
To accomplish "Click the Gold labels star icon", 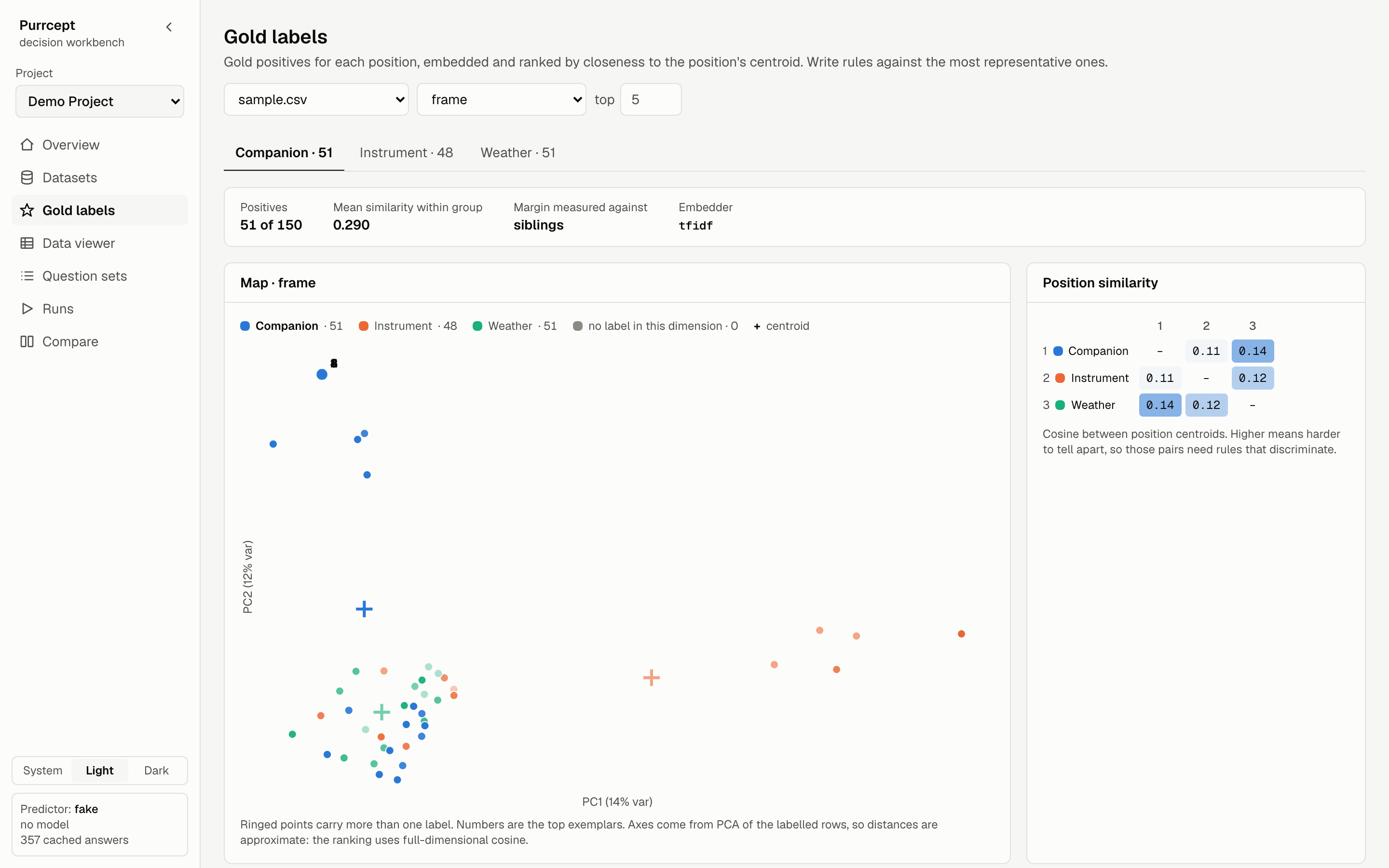I will pos(27,210).
